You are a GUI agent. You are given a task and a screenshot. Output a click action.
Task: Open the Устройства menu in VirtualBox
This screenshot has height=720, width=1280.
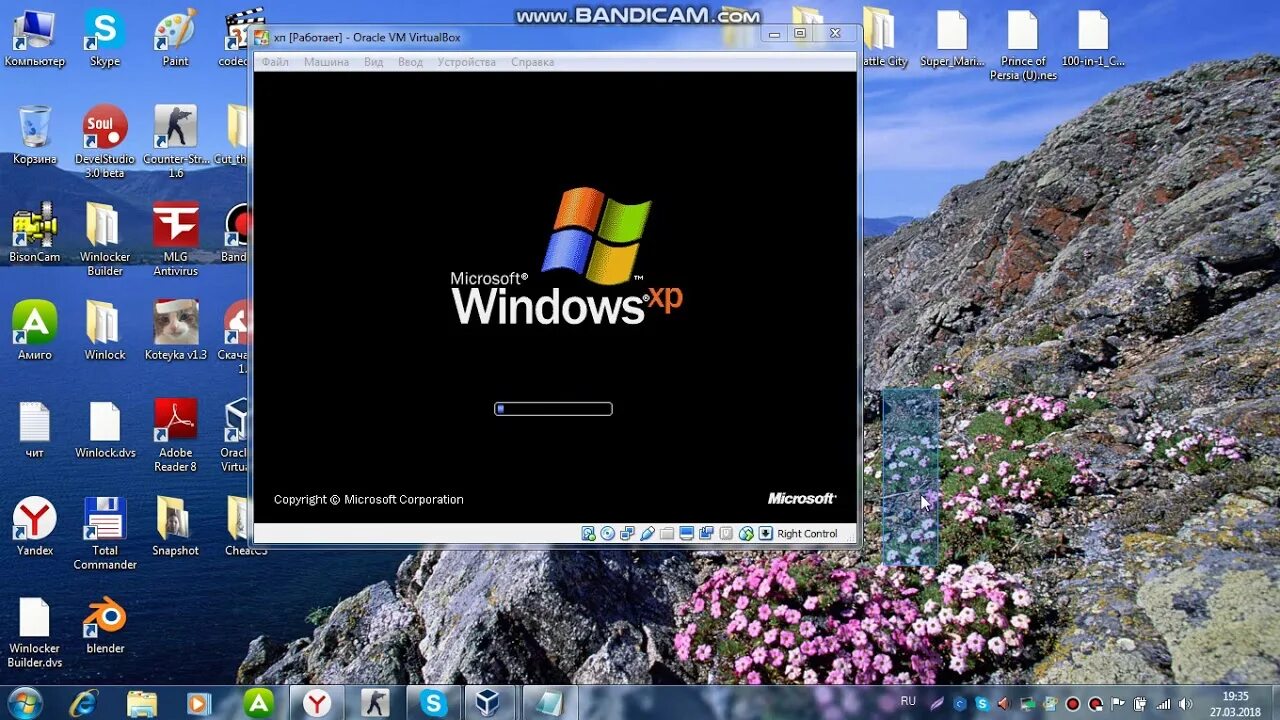[x=466, y=62]
